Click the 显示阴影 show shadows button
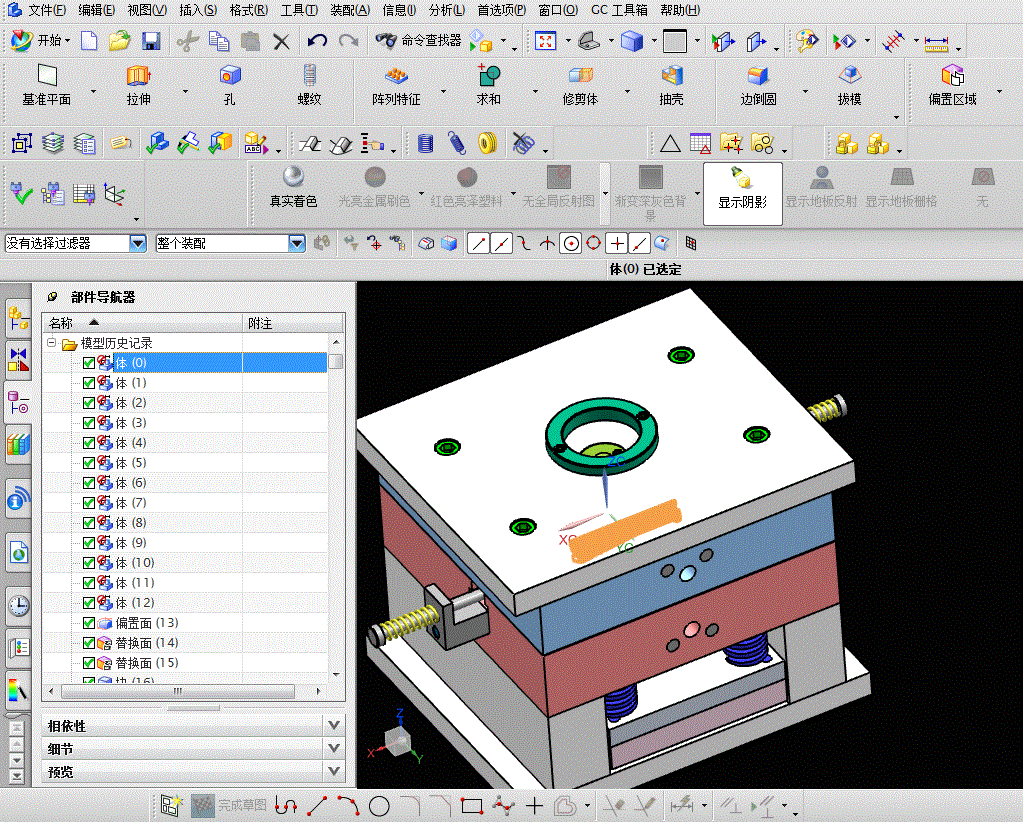This screenshot has height=822, width=1023. 742,194
